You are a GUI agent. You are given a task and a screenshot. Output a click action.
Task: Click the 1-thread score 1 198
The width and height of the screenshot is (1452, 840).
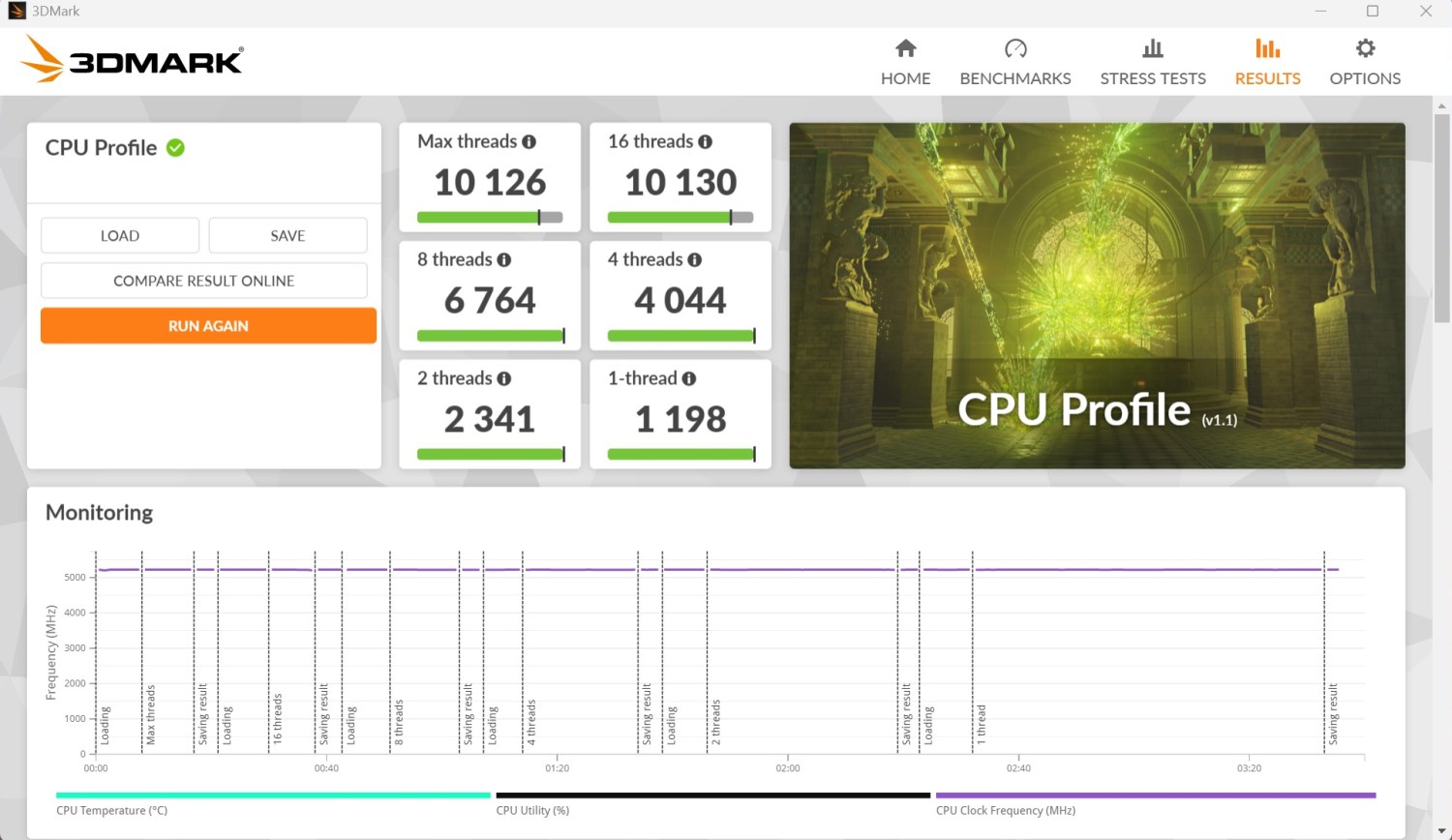(681, 419)
